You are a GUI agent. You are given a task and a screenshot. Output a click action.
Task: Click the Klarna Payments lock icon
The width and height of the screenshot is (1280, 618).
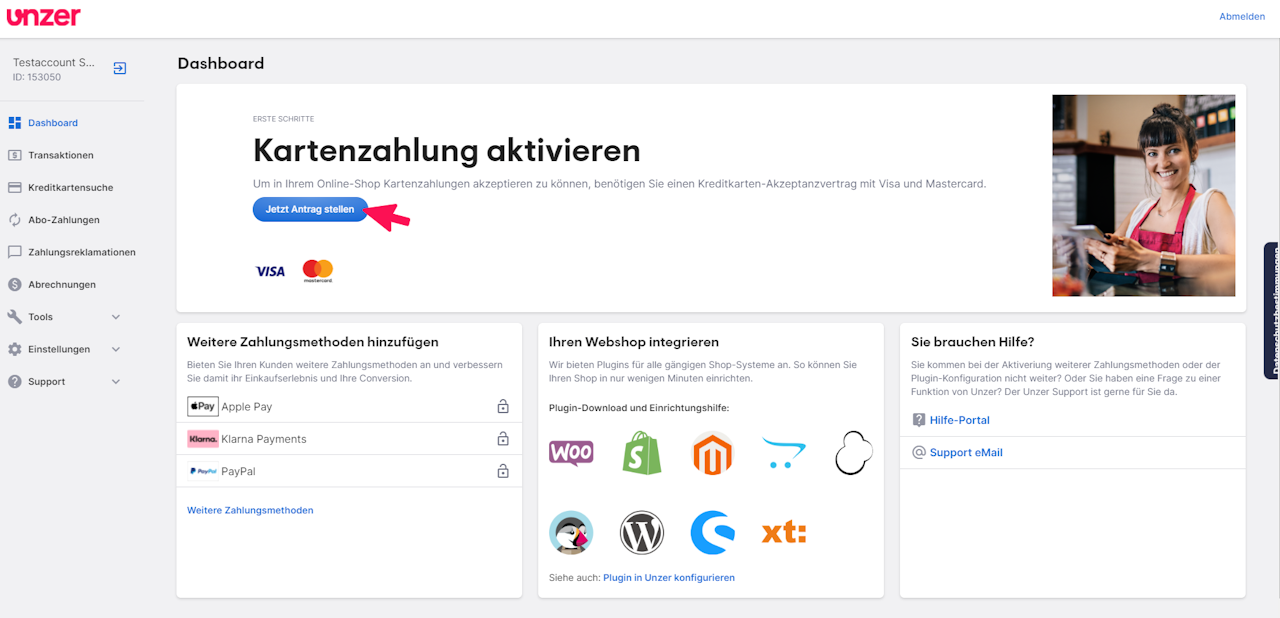tap(503, 439)
